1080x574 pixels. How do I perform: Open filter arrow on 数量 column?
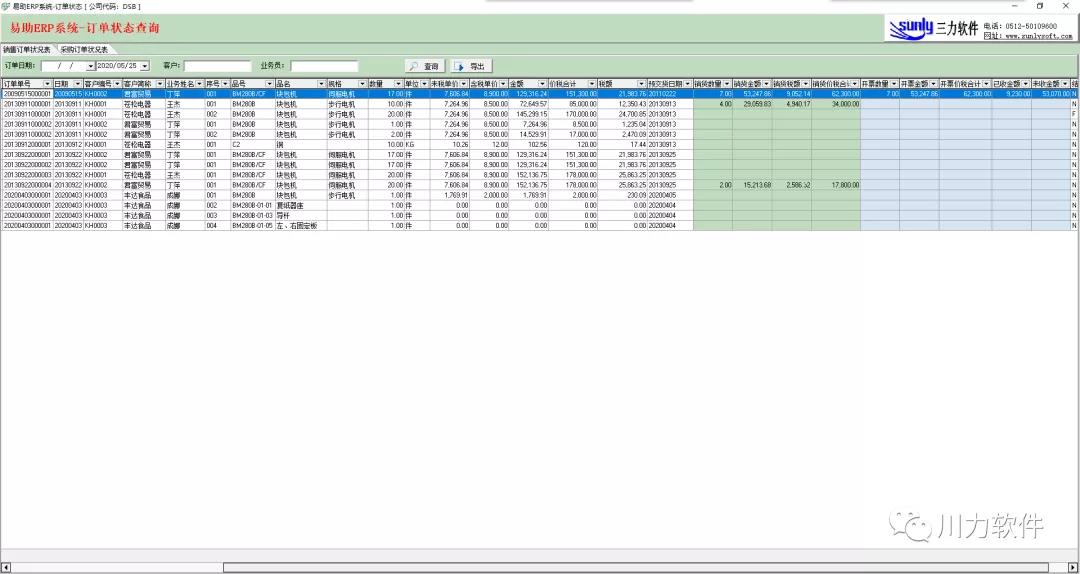point(398,84)
